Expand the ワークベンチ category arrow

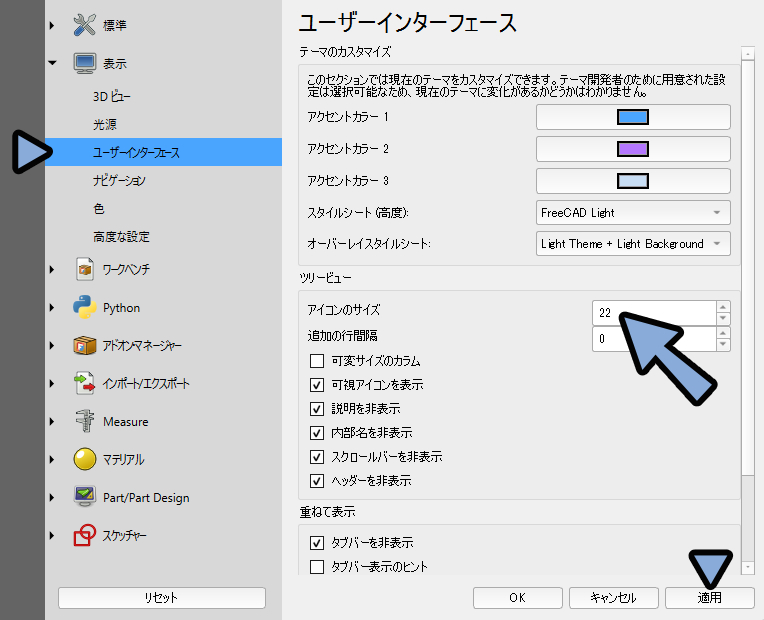click(x=52, y=269)
